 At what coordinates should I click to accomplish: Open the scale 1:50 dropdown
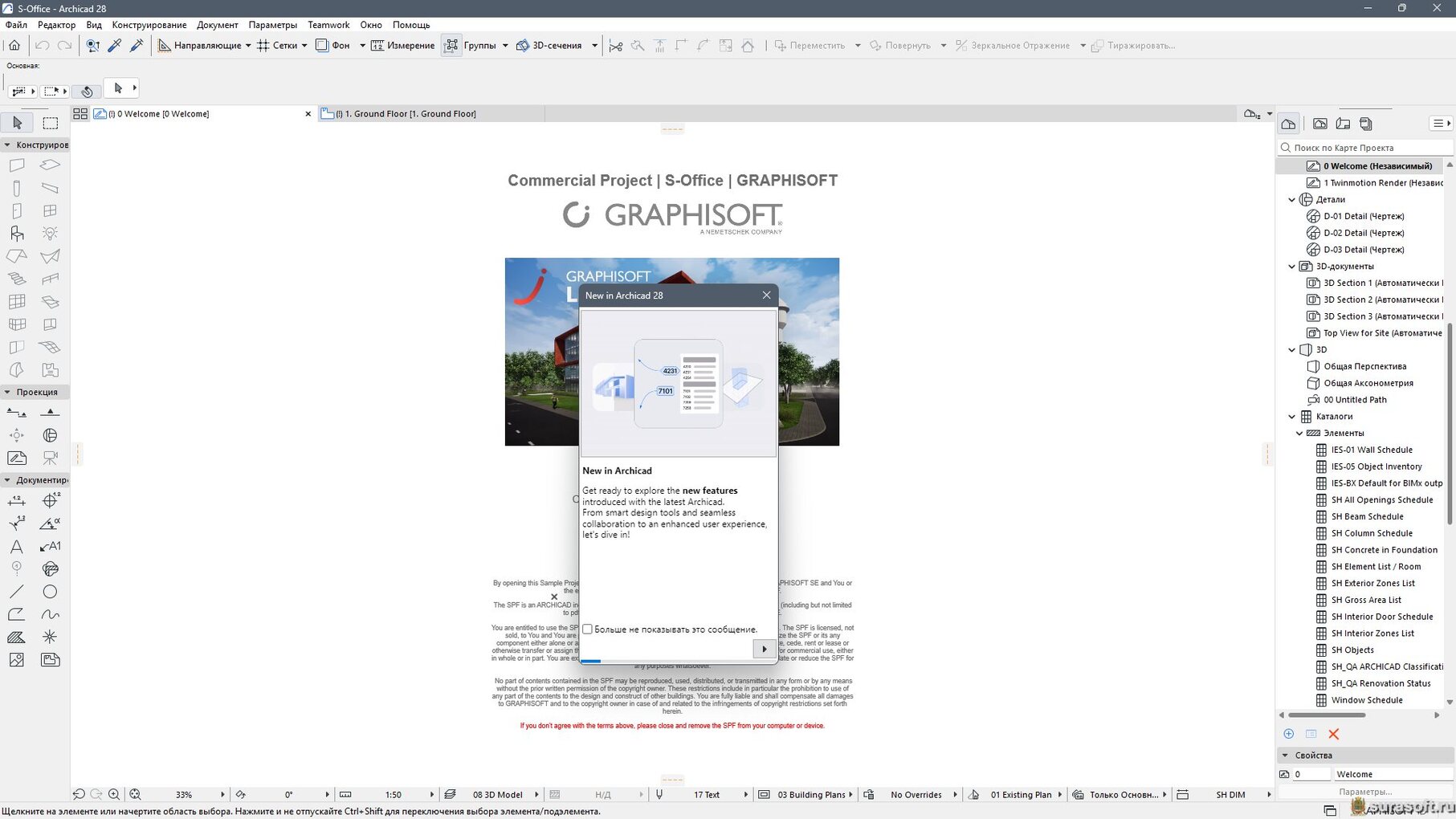point(432,795)
